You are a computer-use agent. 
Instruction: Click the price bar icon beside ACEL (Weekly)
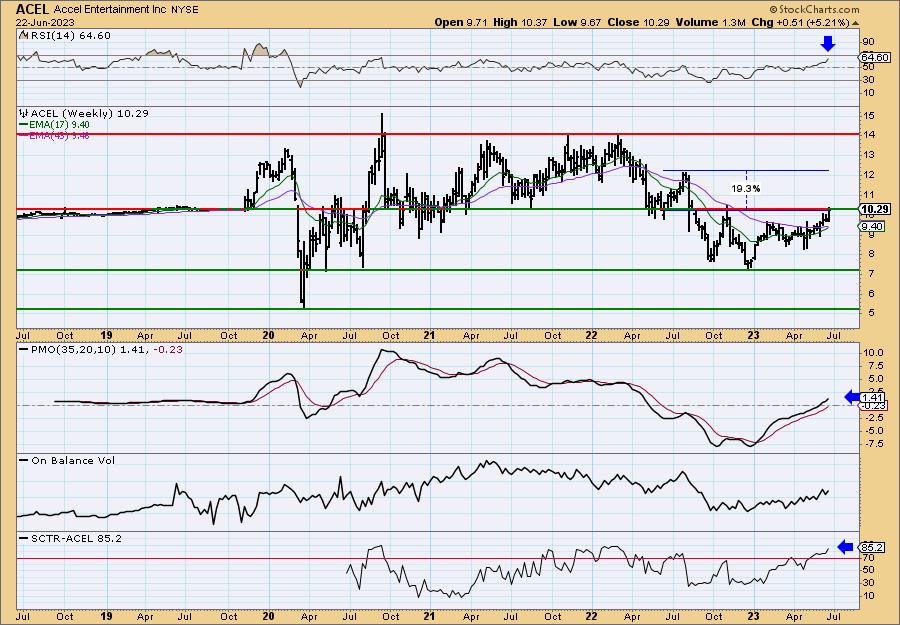point(24,113)
